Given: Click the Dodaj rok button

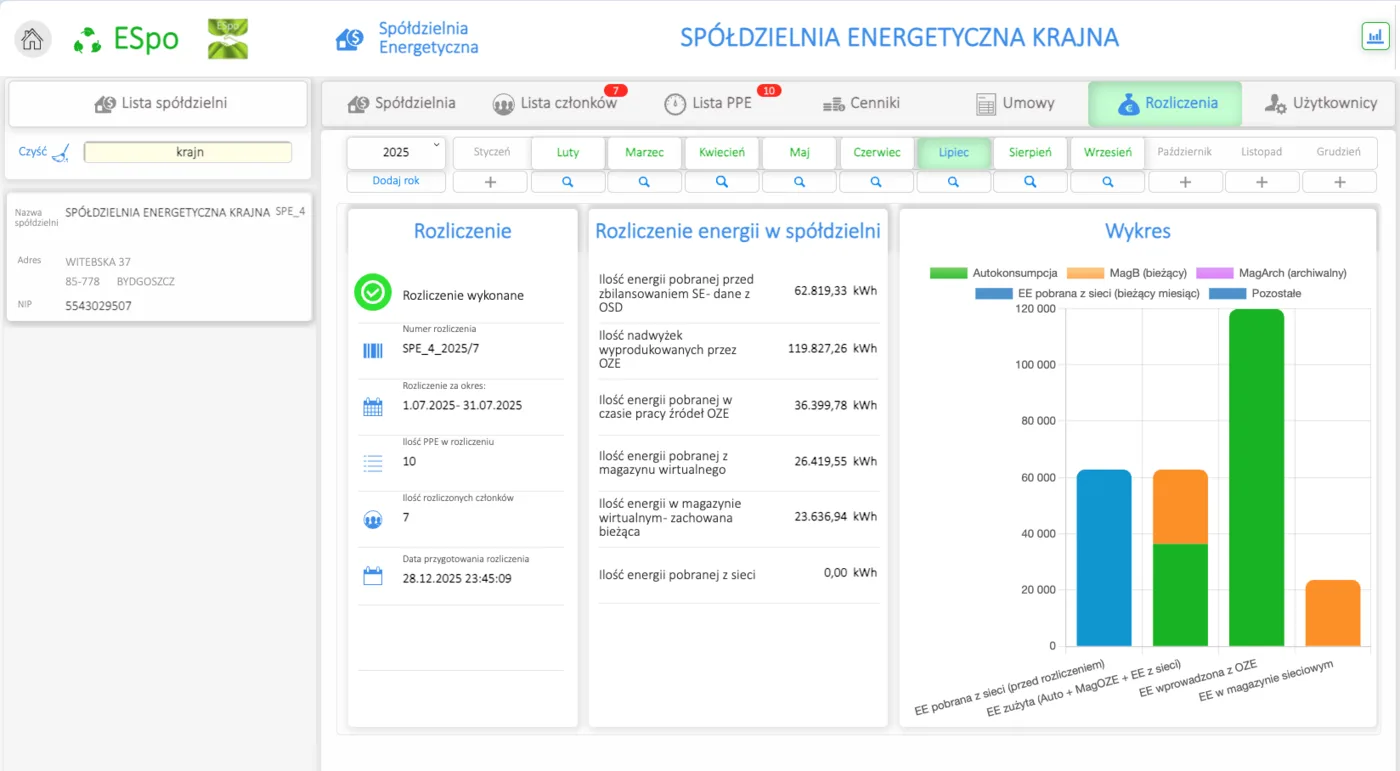Looking at the screenshot, I should 396,181.
